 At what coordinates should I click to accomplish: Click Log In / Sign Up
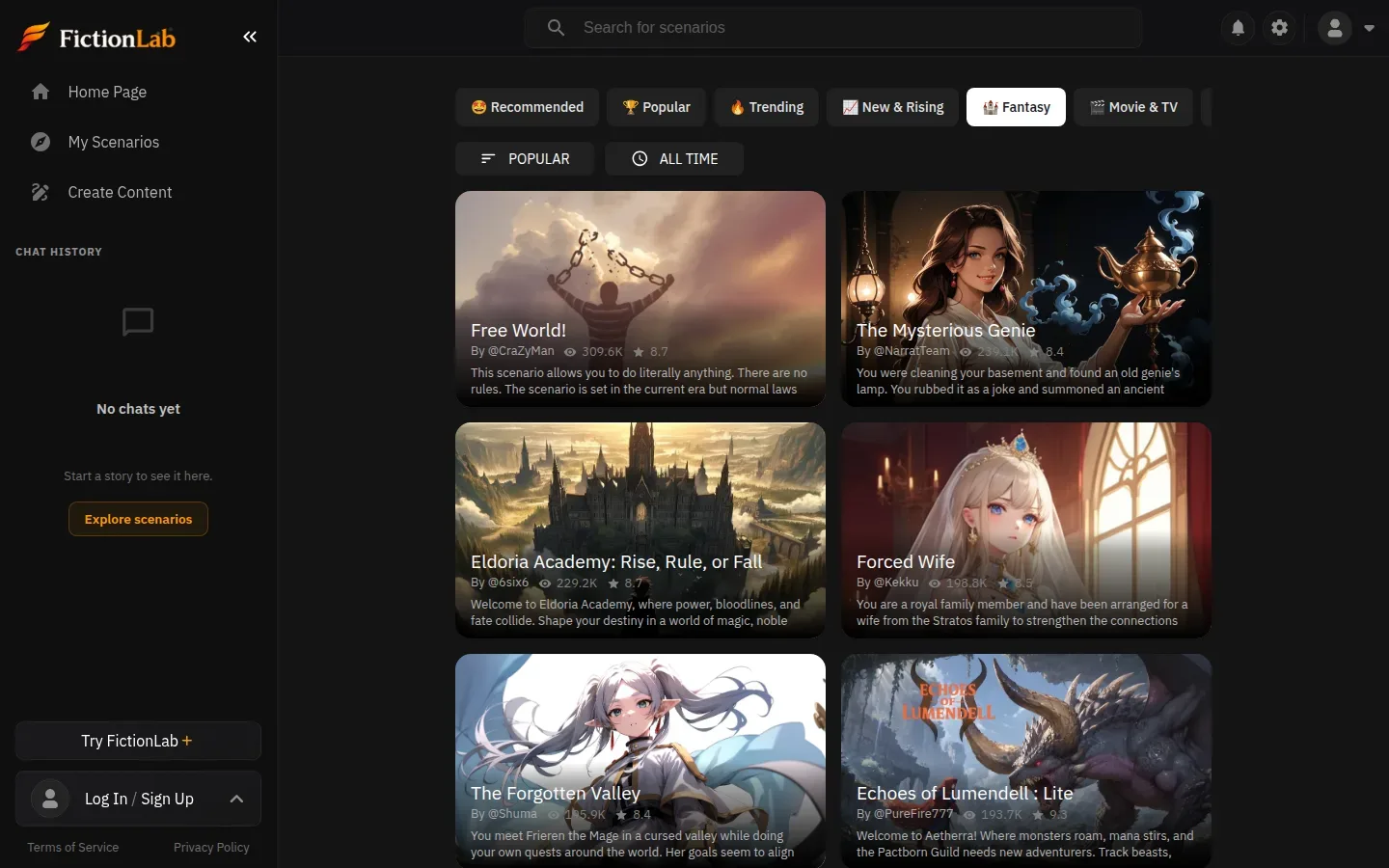coord(139,799)
